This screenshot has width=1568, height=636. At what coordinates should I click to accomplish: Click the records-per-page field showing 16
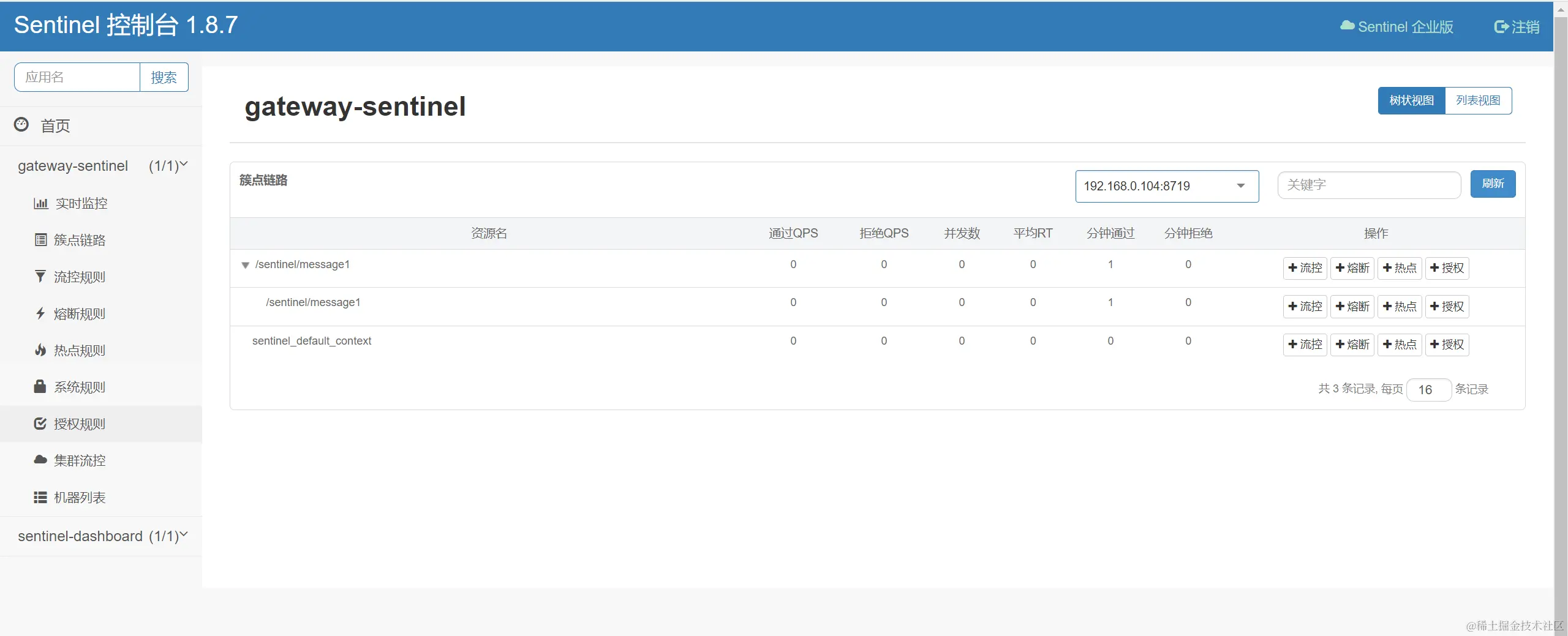tap(1429, 389)
